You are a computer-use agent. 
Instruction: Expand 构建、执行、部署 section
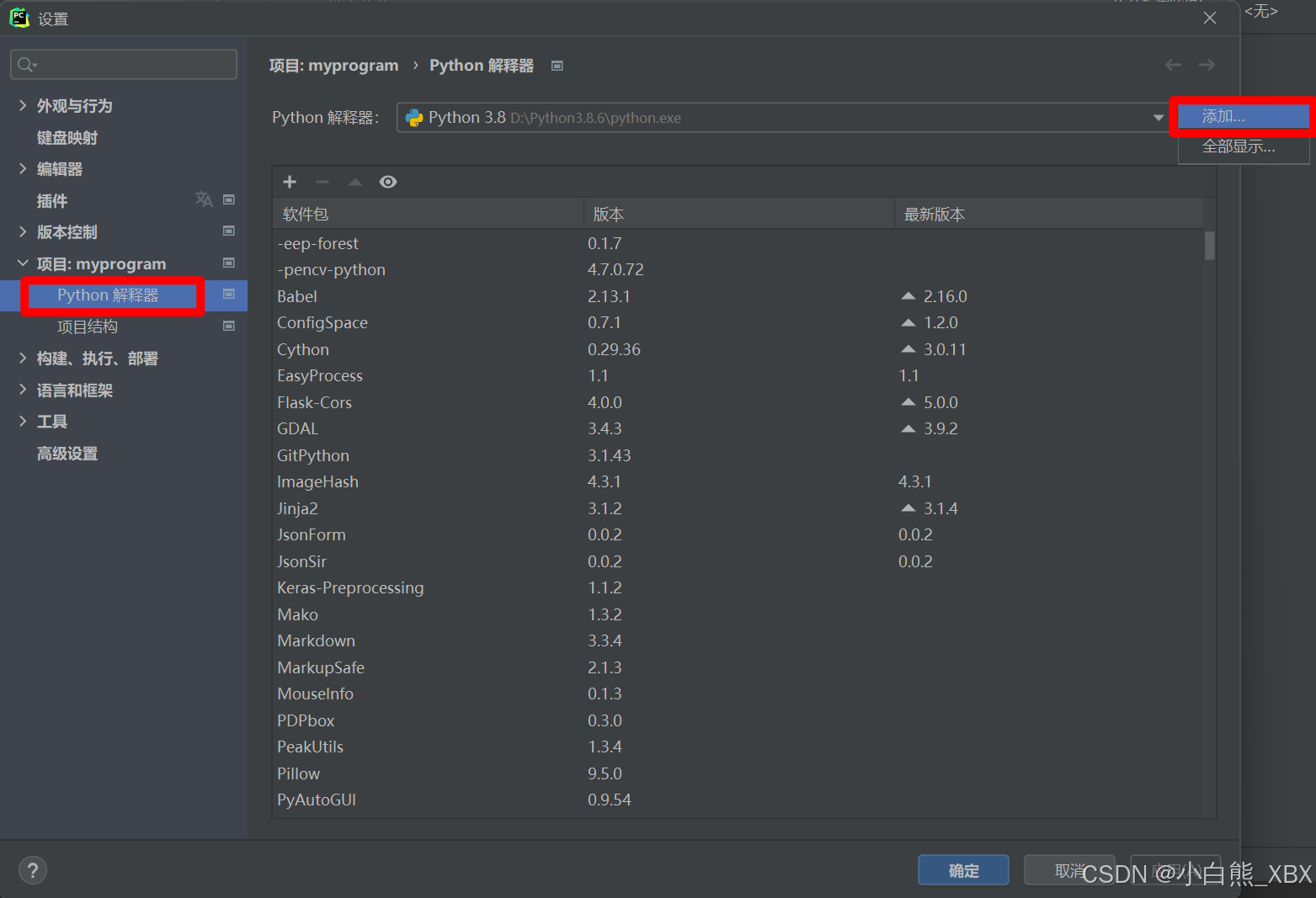point(23,358)
